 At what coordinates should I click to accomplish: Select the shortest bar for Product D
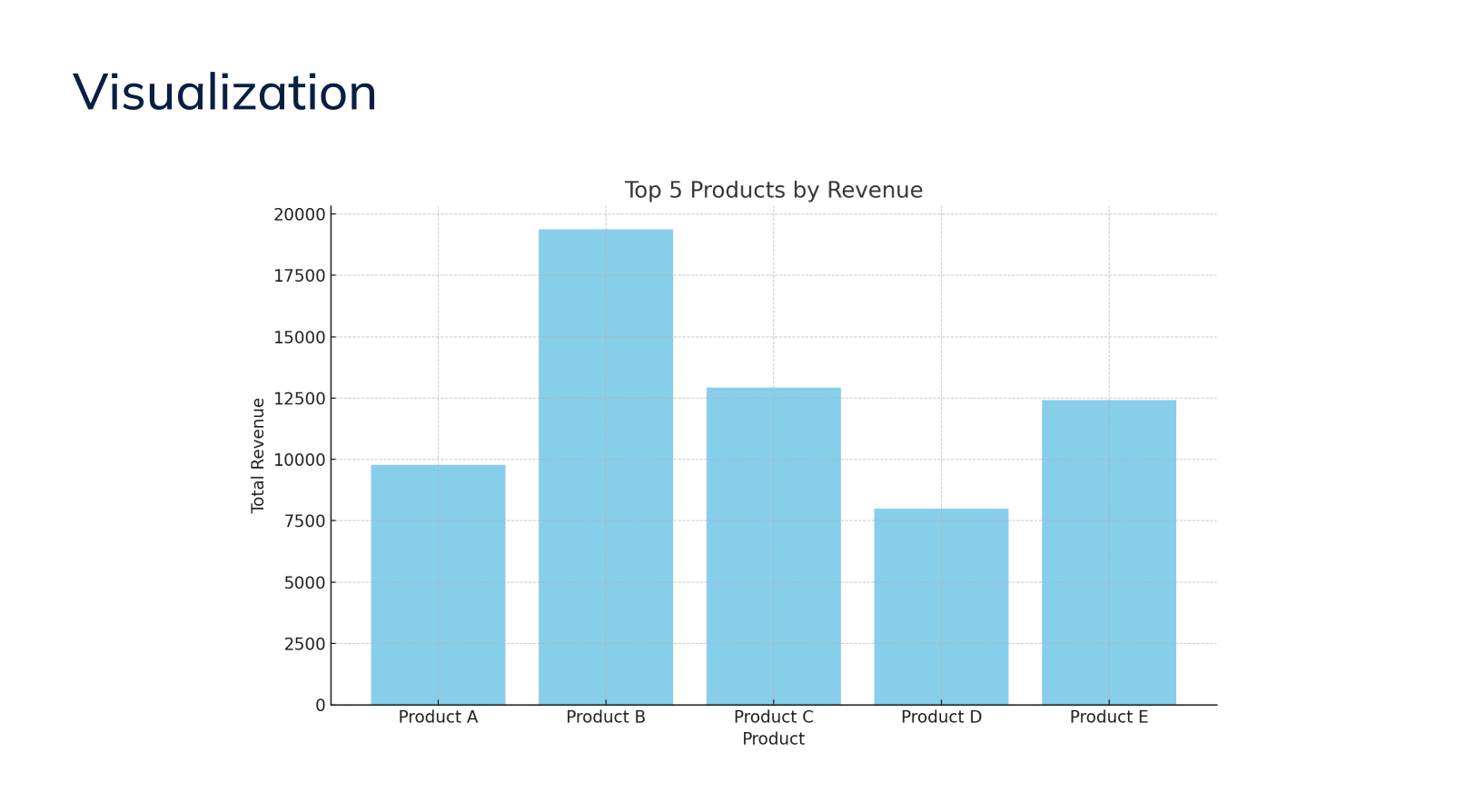pyautogui.click(x=941, y=606)
